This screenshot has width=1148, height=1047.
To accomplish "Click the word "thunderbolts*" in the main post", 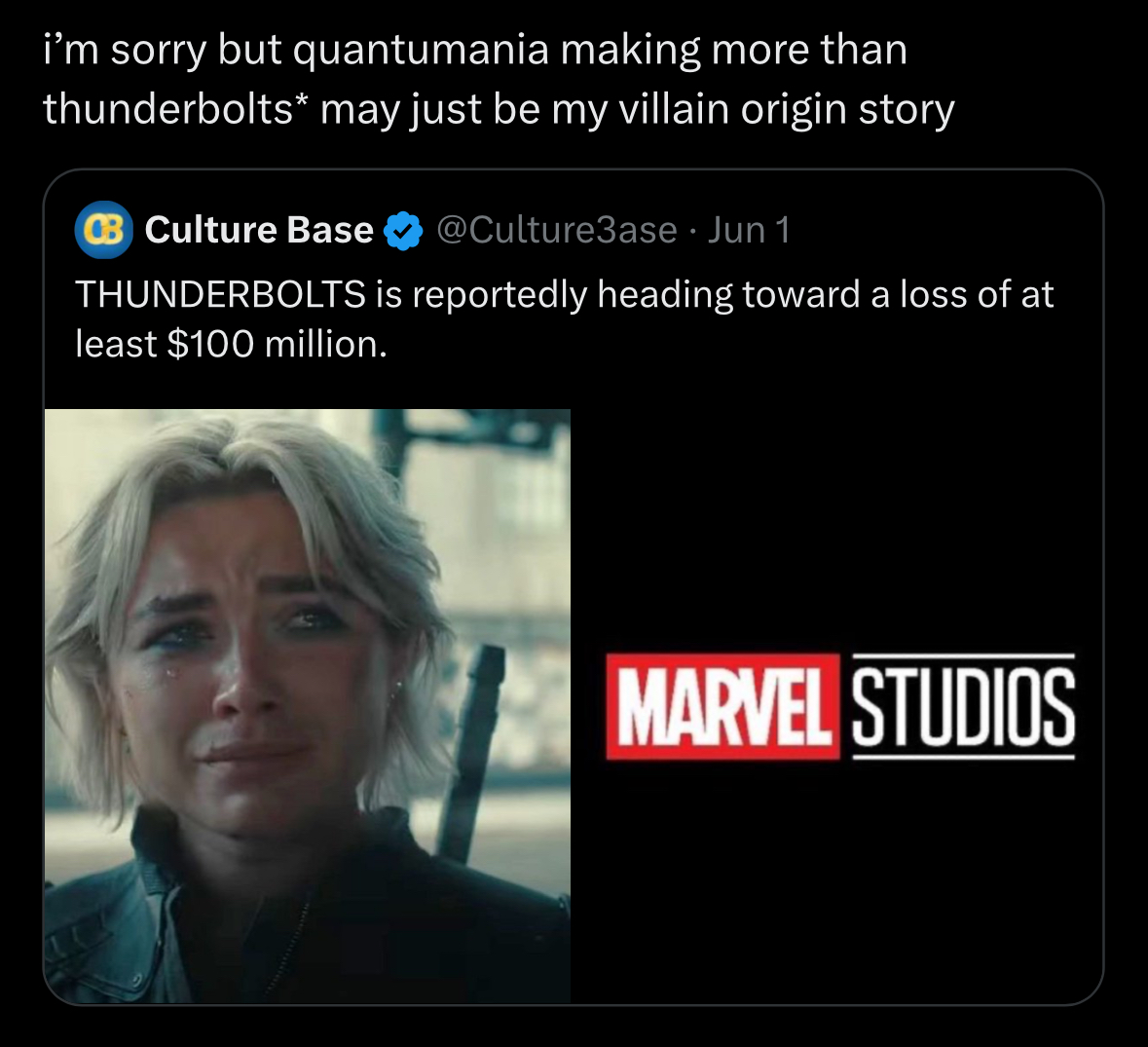I will pyautogui.click(x=168, y=108).
